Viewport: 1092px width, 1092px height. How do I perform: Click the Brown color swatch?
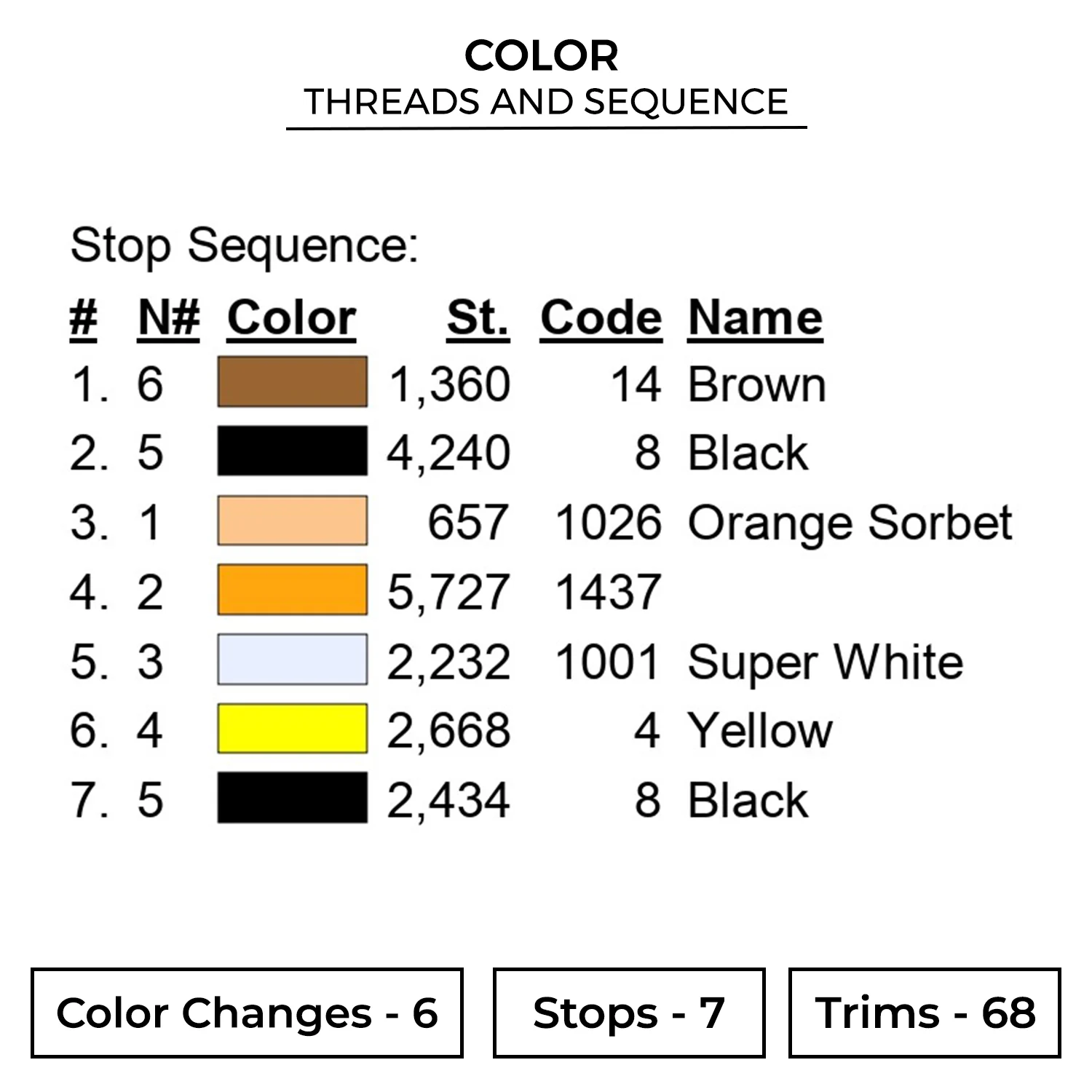(x=292, y=381)
